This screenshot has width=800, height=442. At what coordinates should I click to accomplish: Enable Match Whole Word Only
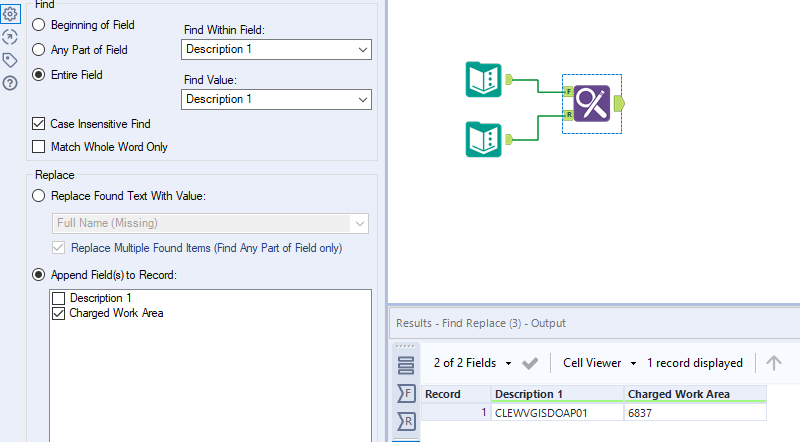pyautogui.click(x=39, y=147)
